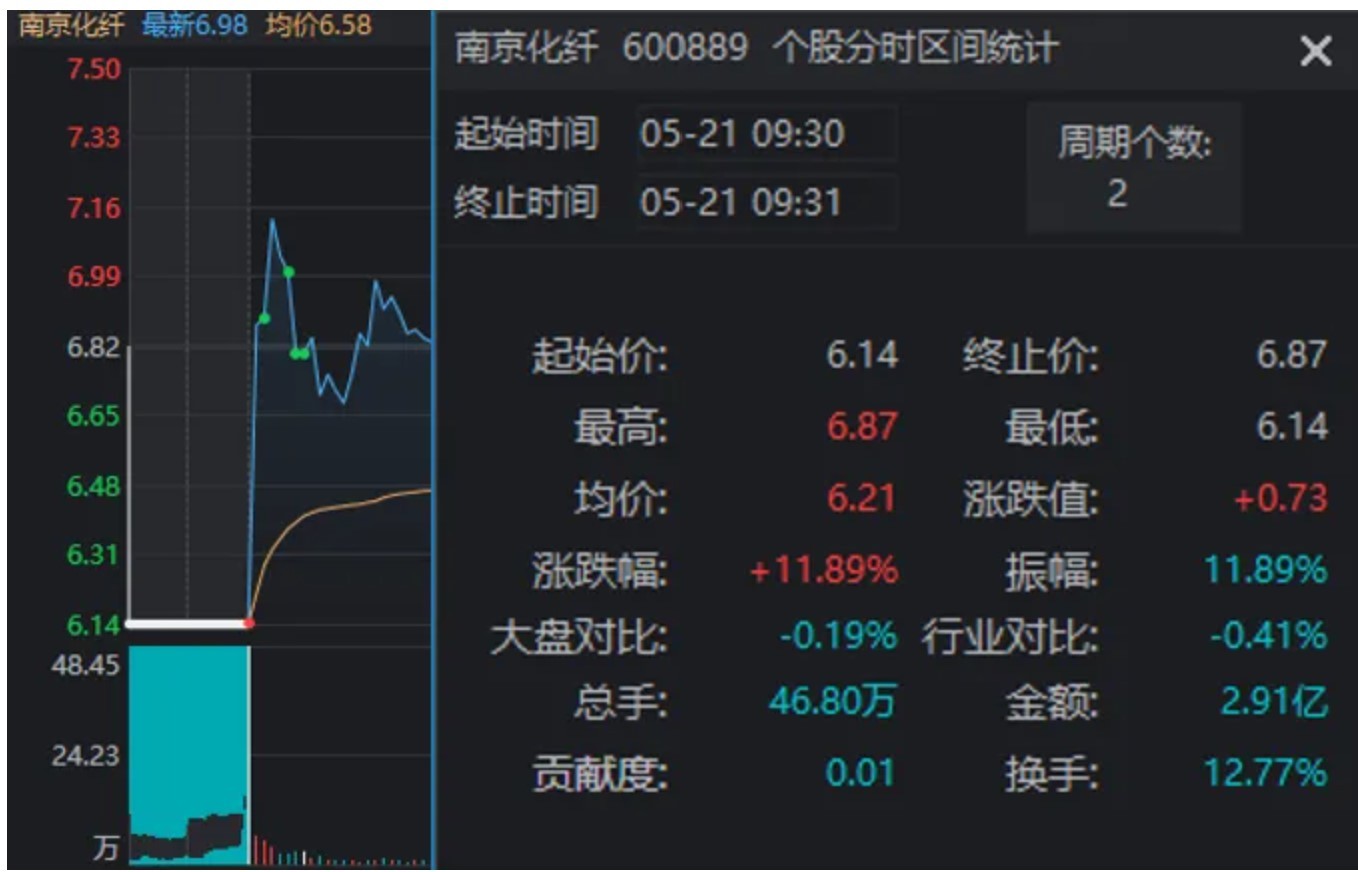
Task: Click the 起始时间 label
Action: [x=526, y=133]
